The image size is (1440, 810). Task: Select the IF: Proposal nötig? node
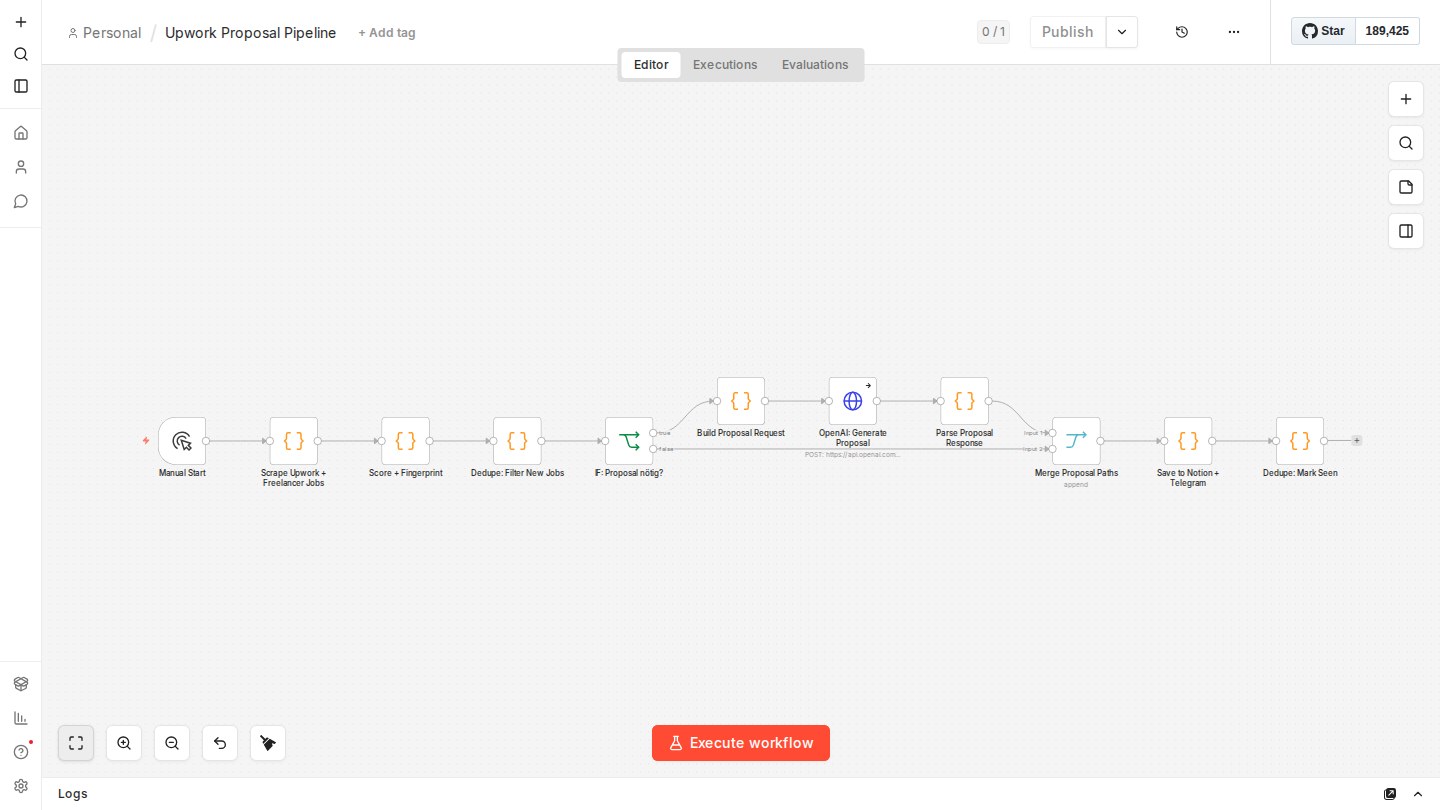pos(629,441)
